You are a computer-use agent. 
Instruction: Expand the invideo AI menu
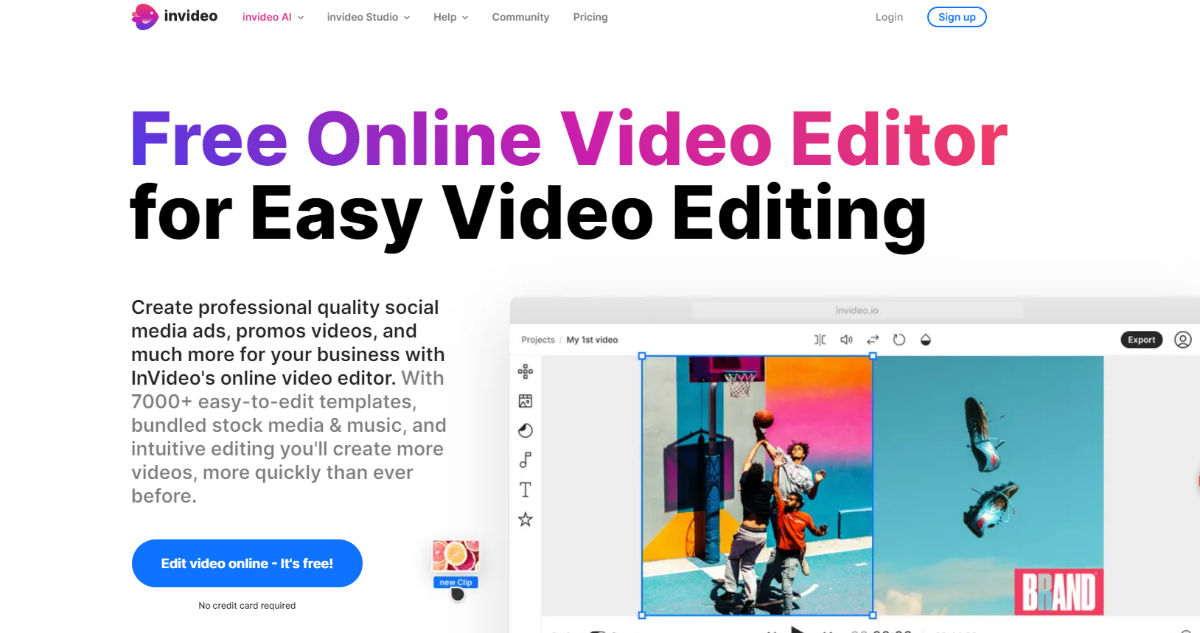273,17
